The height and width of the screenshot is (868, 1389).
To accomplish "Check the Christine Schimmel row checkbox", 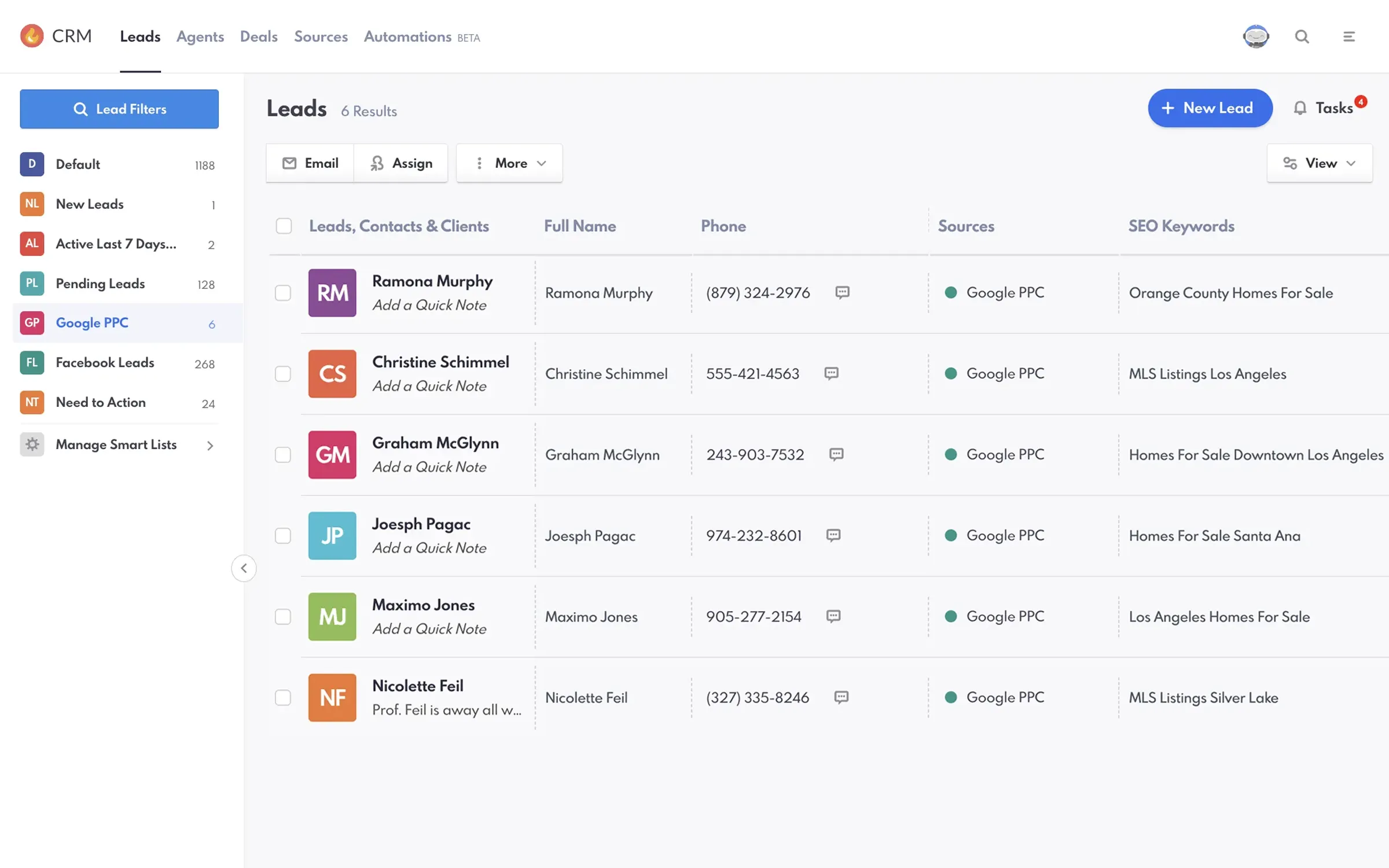I will pyautogui.click(x=283, y=374).
